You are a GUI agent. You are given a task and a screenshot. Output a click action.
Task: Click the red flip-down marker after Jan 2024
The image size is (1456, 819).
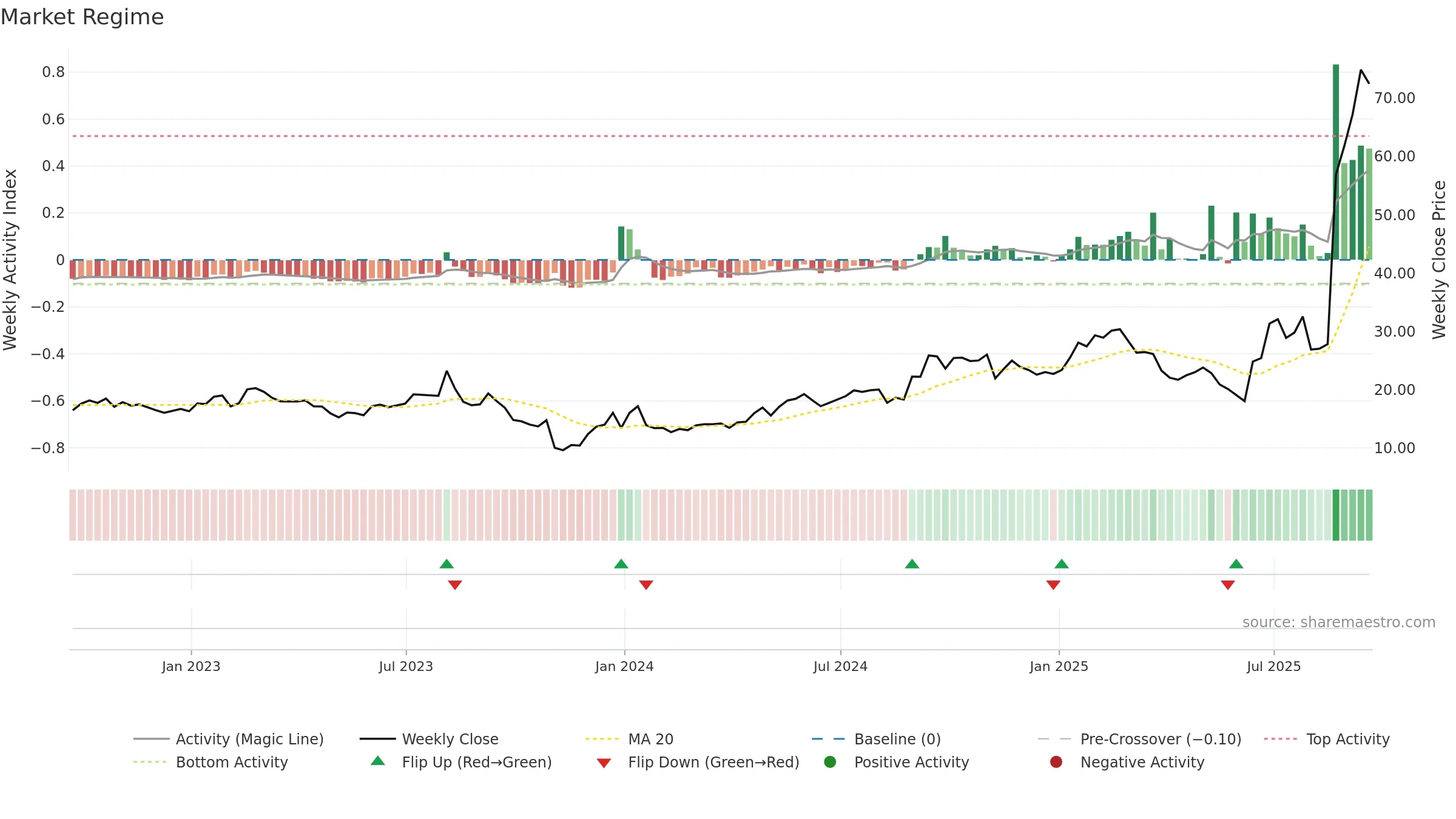pyautogui.click(x=646, y=585)
